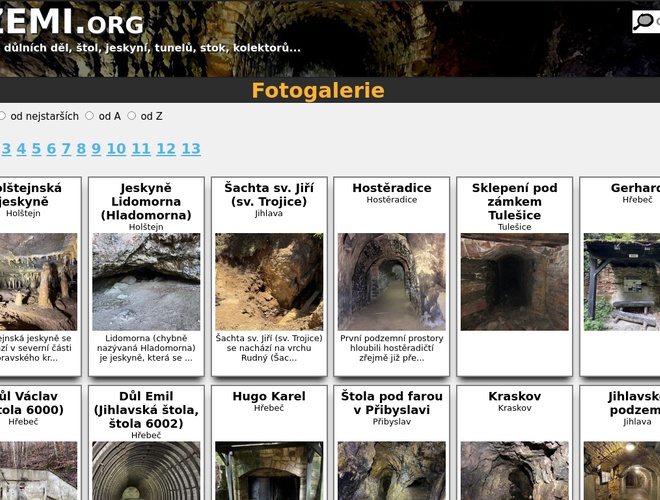Open the Šachta sv. Jiří thumbnail image

click(x=269, y=282)
